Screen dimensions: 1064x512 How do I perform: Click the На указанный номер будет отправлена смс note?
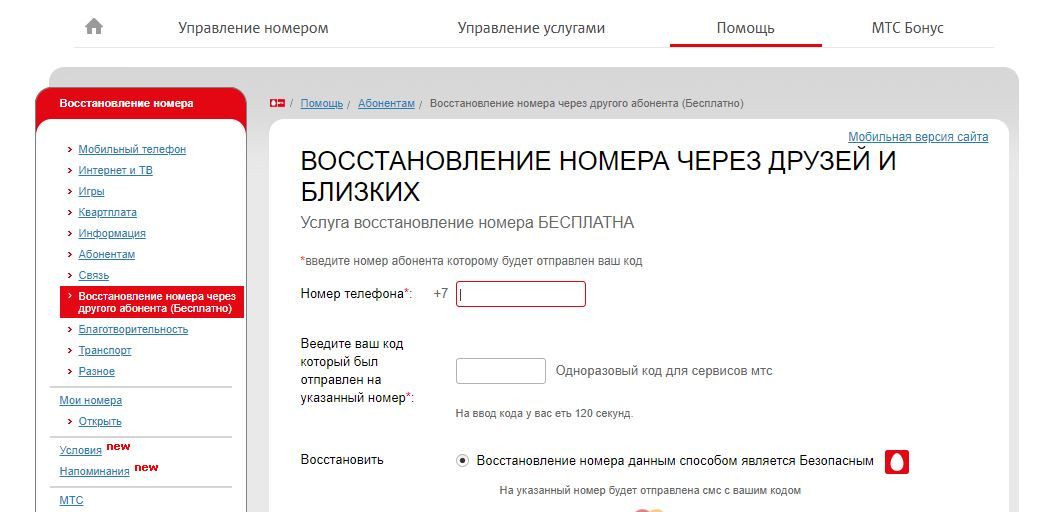point(650,490)
